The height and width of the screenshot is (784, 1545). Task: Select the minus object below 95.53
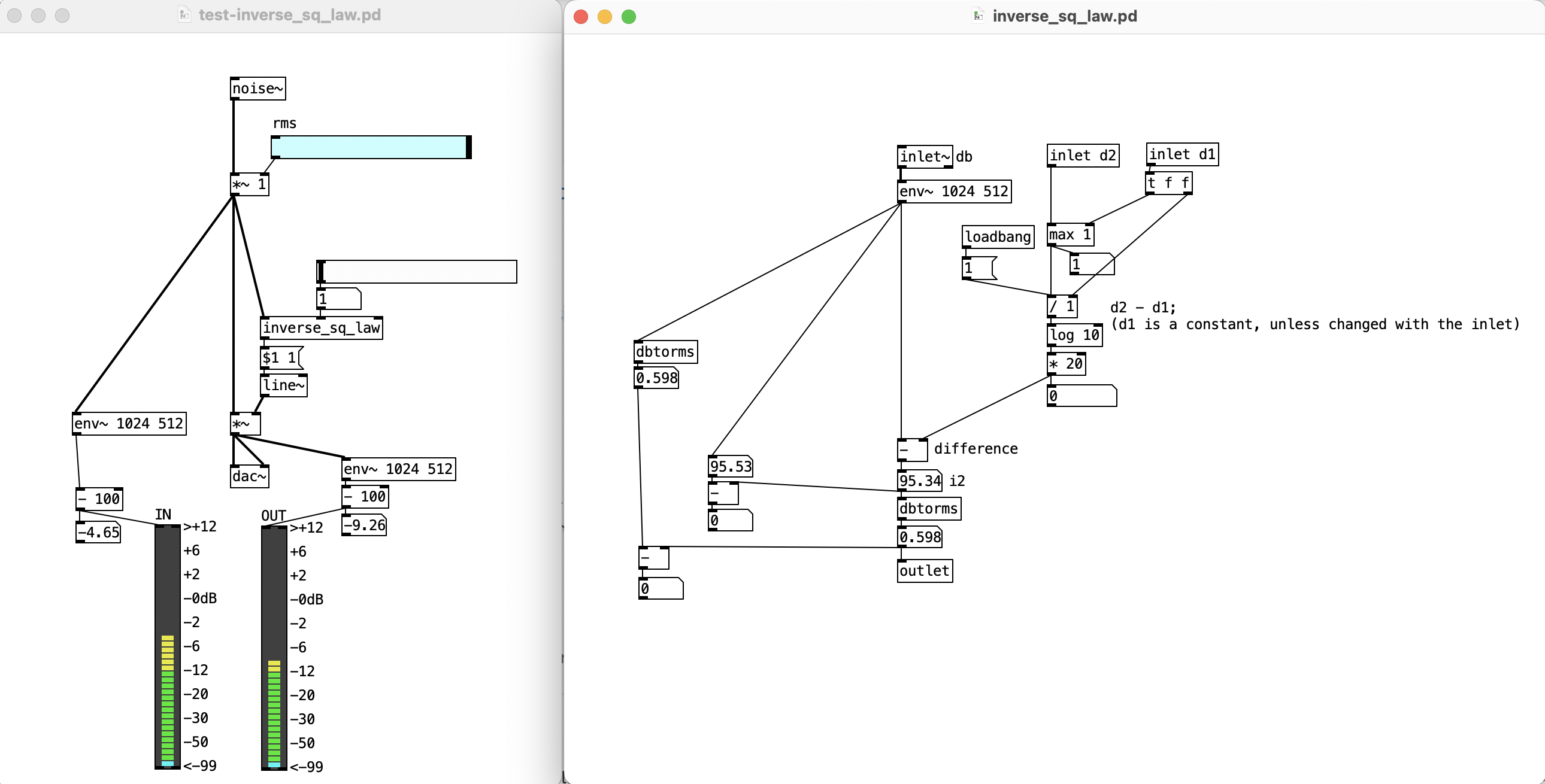[x=723, y=493]
